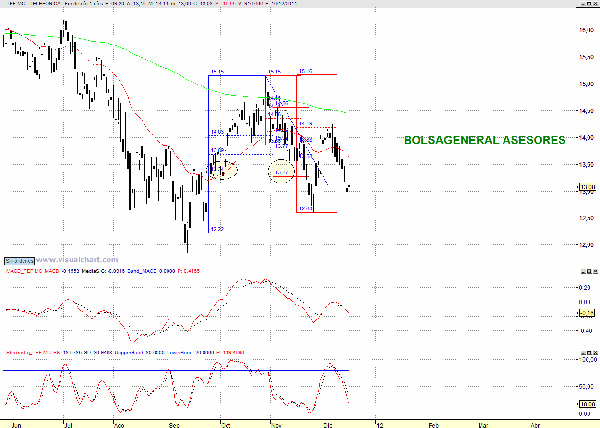Click the 100,00 label on stochastic axis
Viewport: 600px width, 428px height.
(588, 360)
